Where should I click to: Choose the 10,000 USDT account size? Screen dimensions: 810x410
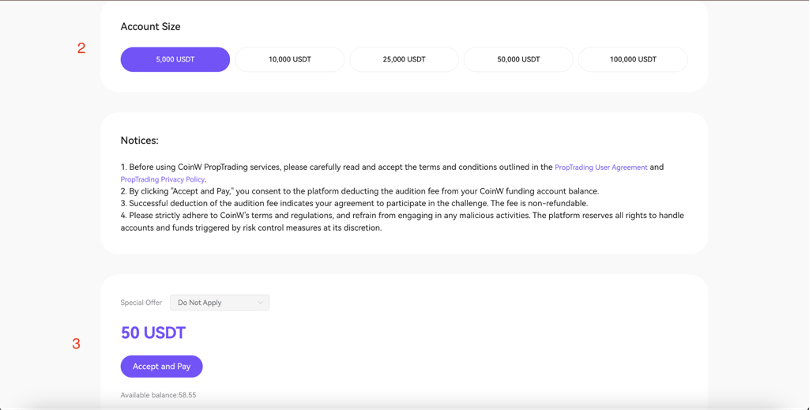[x=289, y=59]
